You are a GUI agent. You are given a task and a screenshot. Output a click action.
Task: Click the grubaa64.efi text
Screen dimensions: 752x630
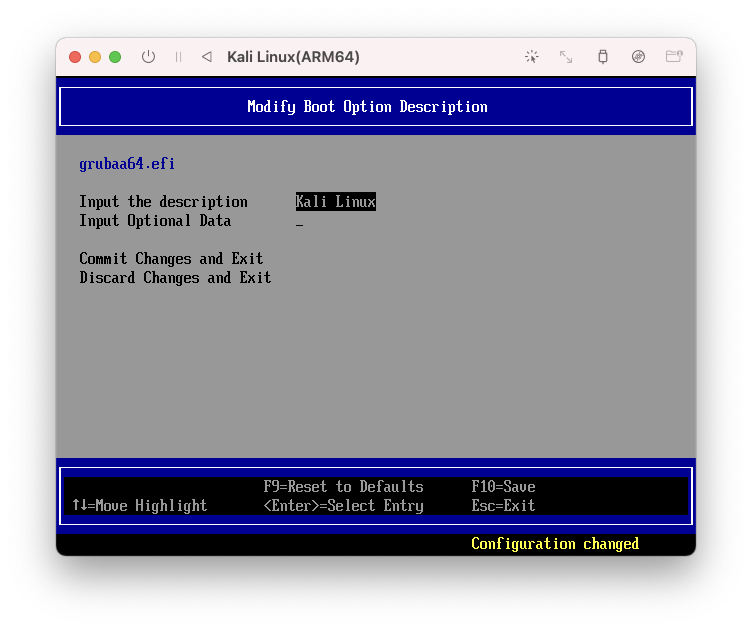point(127,164)
